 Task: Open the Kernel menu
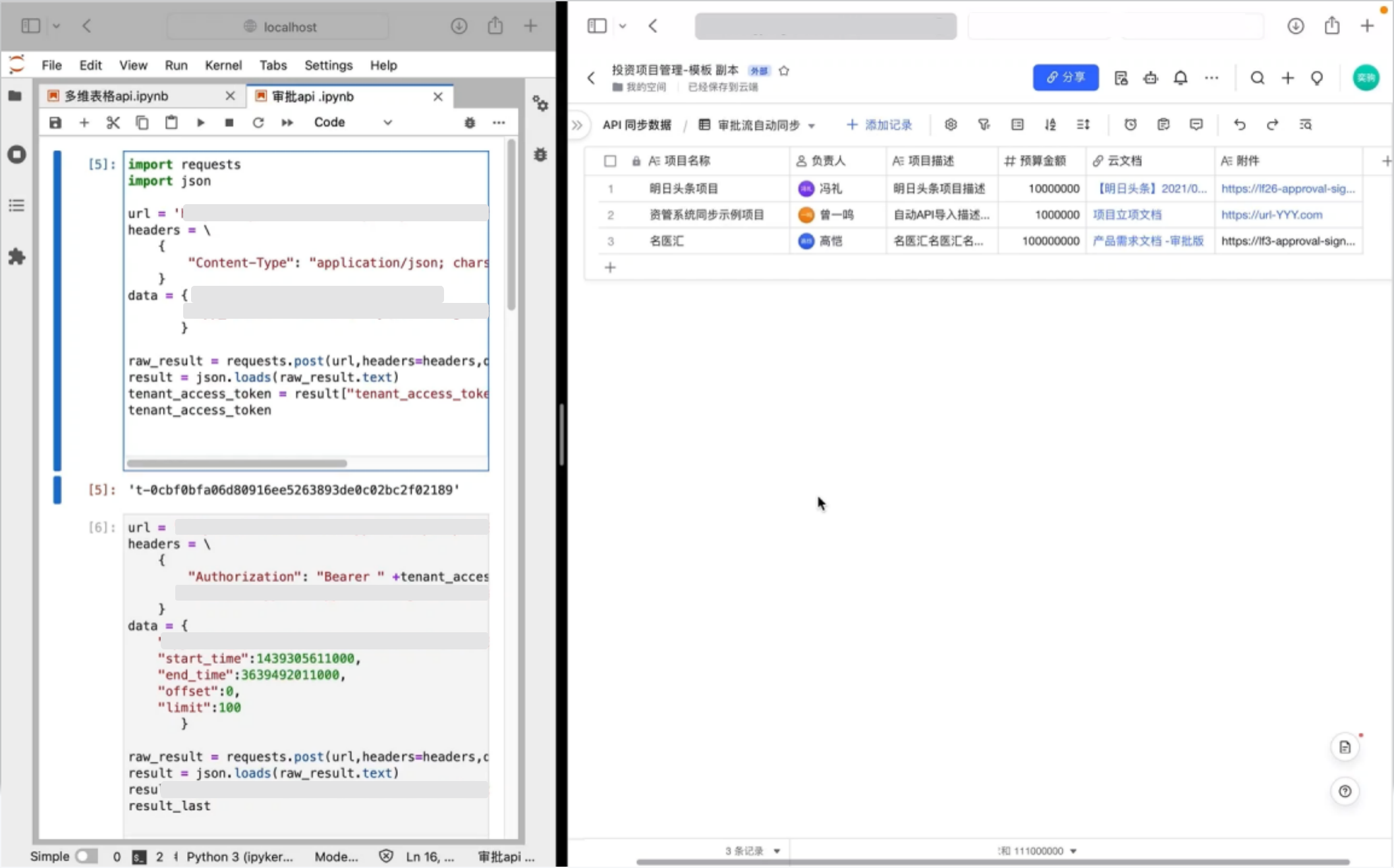point(223,65)
